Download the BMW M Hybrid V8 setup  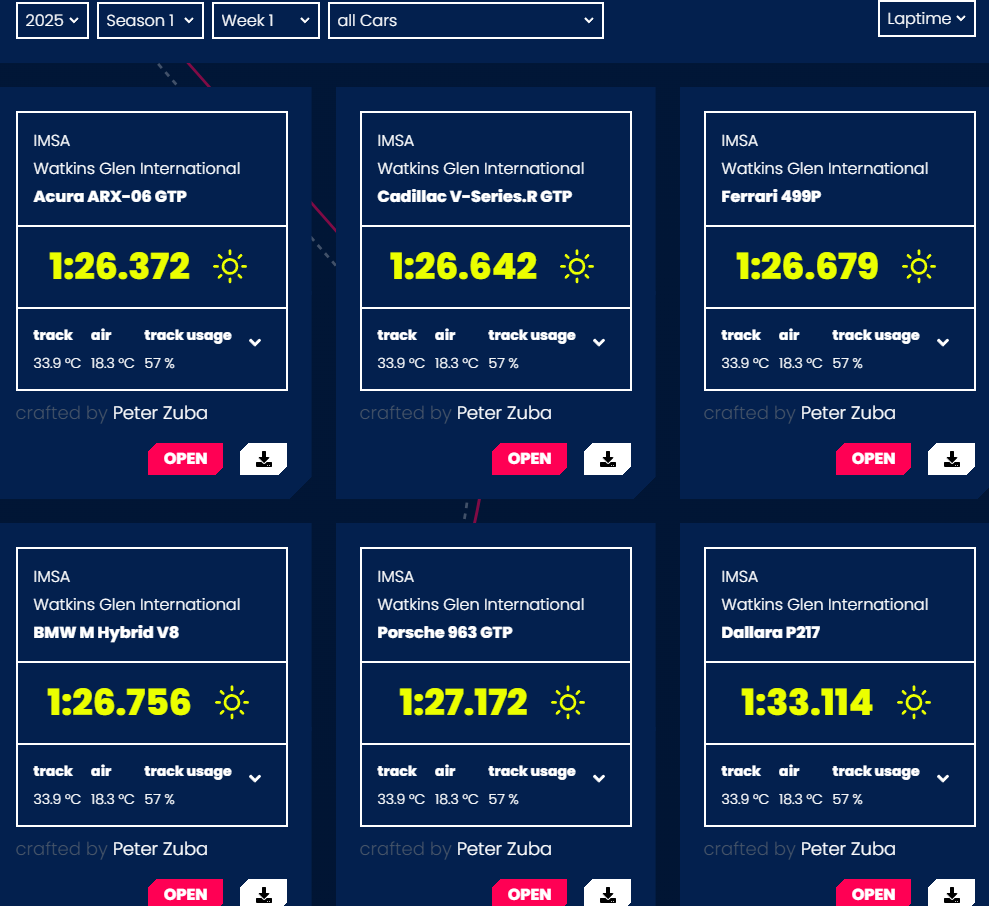[x=264, y=893]
